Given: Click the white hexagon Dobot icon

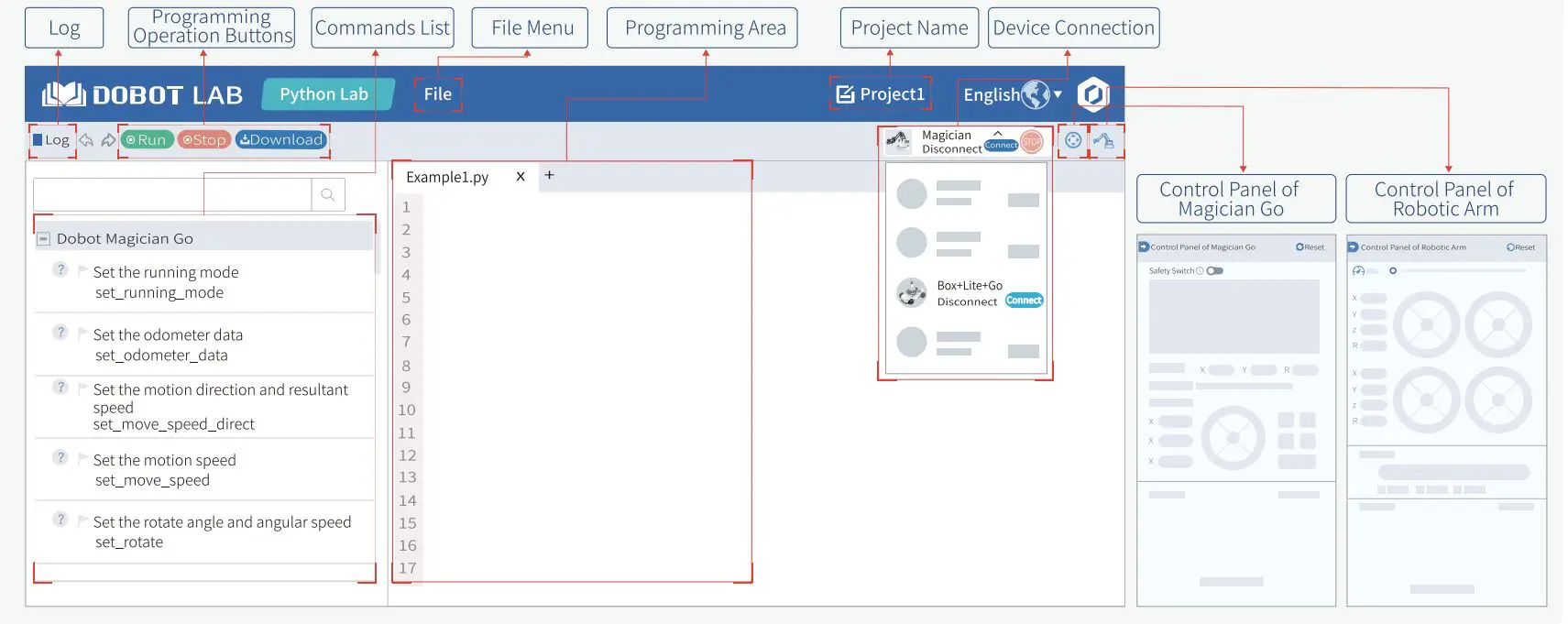Looking at the screenshot, I should click(1092, 94).
